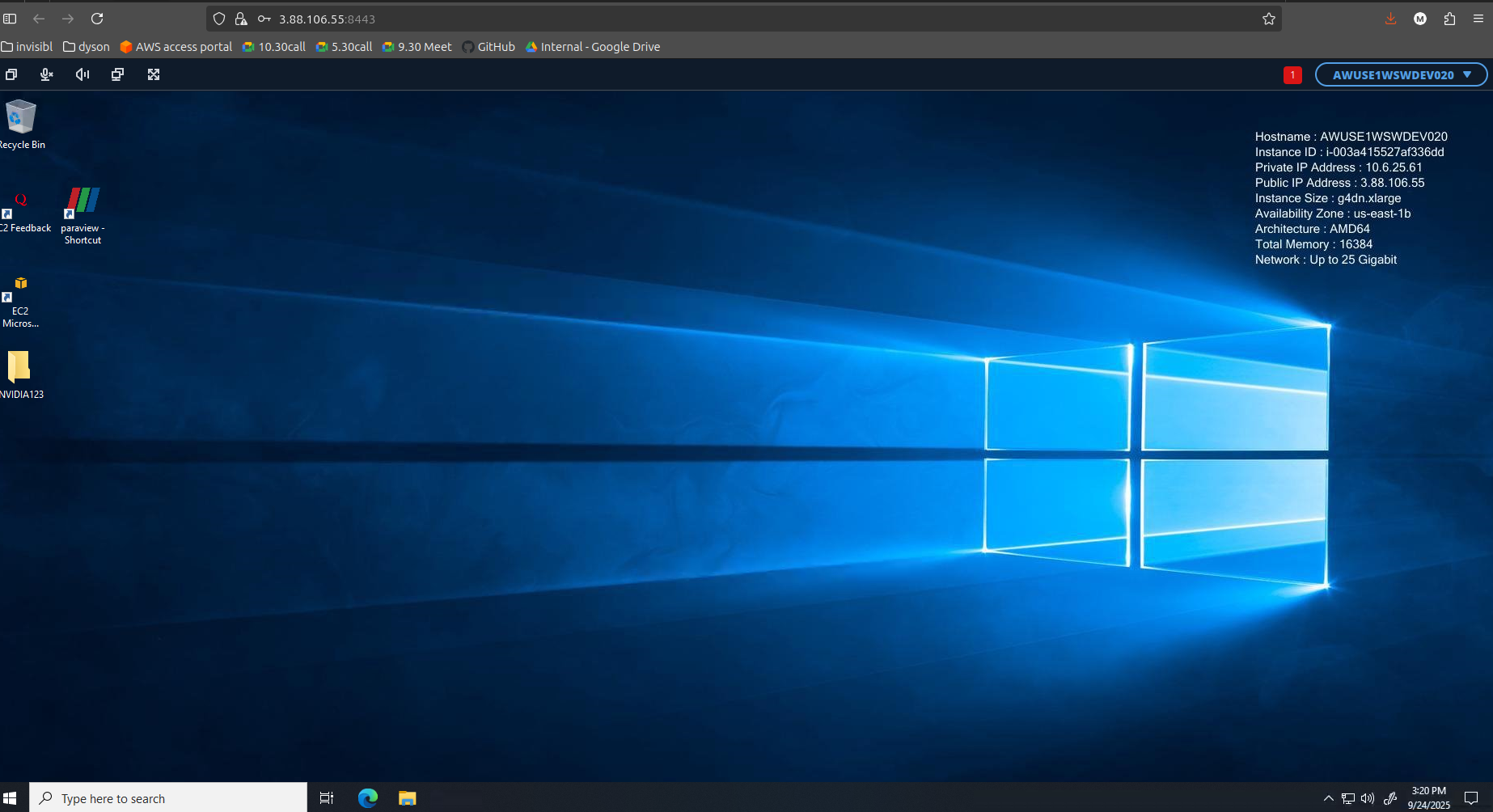Image resolution: width=1493 pixels, height=812 pixels.
Task: Click the Type here to search box
Action: 168,798
